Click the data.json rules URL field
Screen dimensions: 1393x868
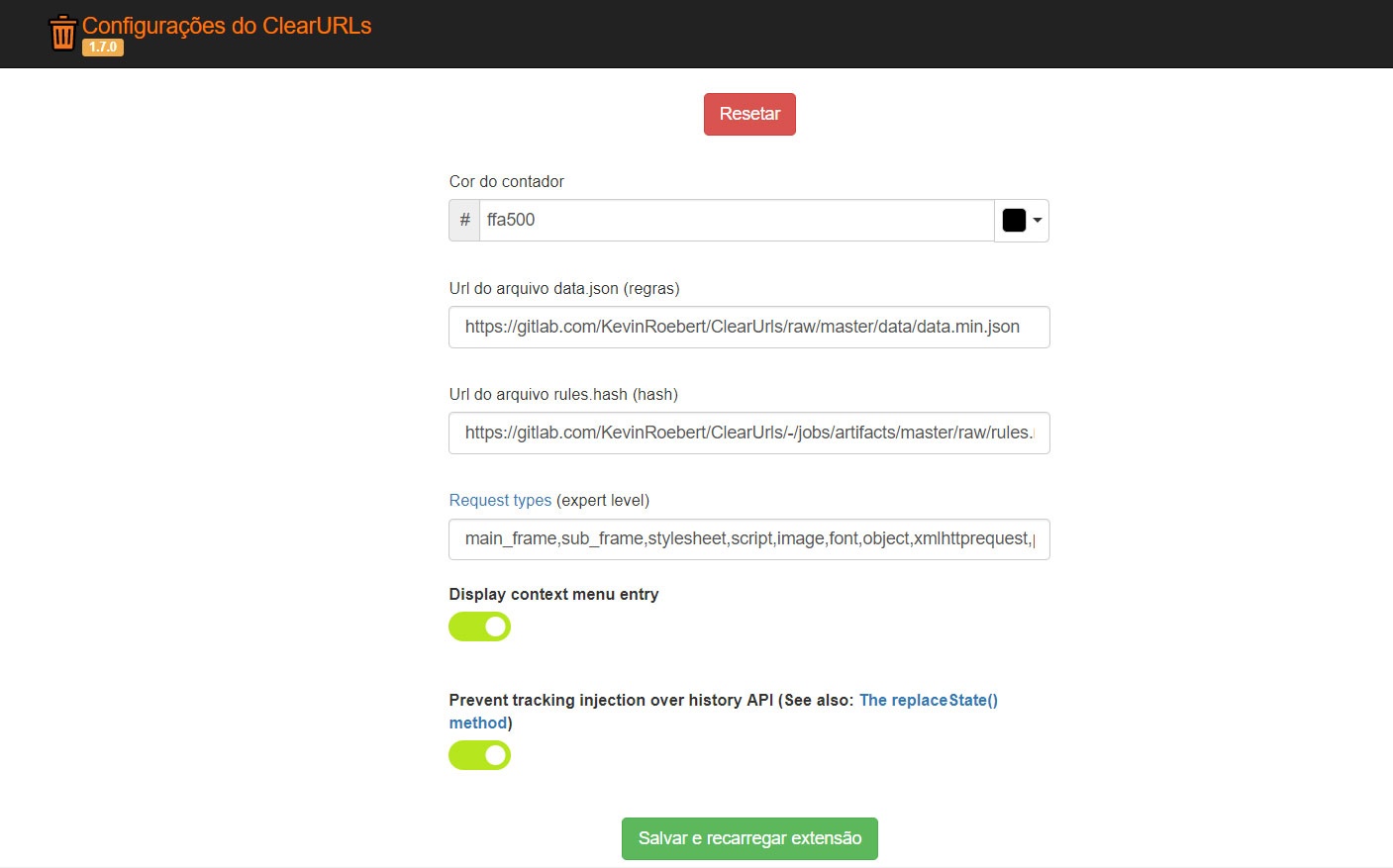[x=748, y=327]
